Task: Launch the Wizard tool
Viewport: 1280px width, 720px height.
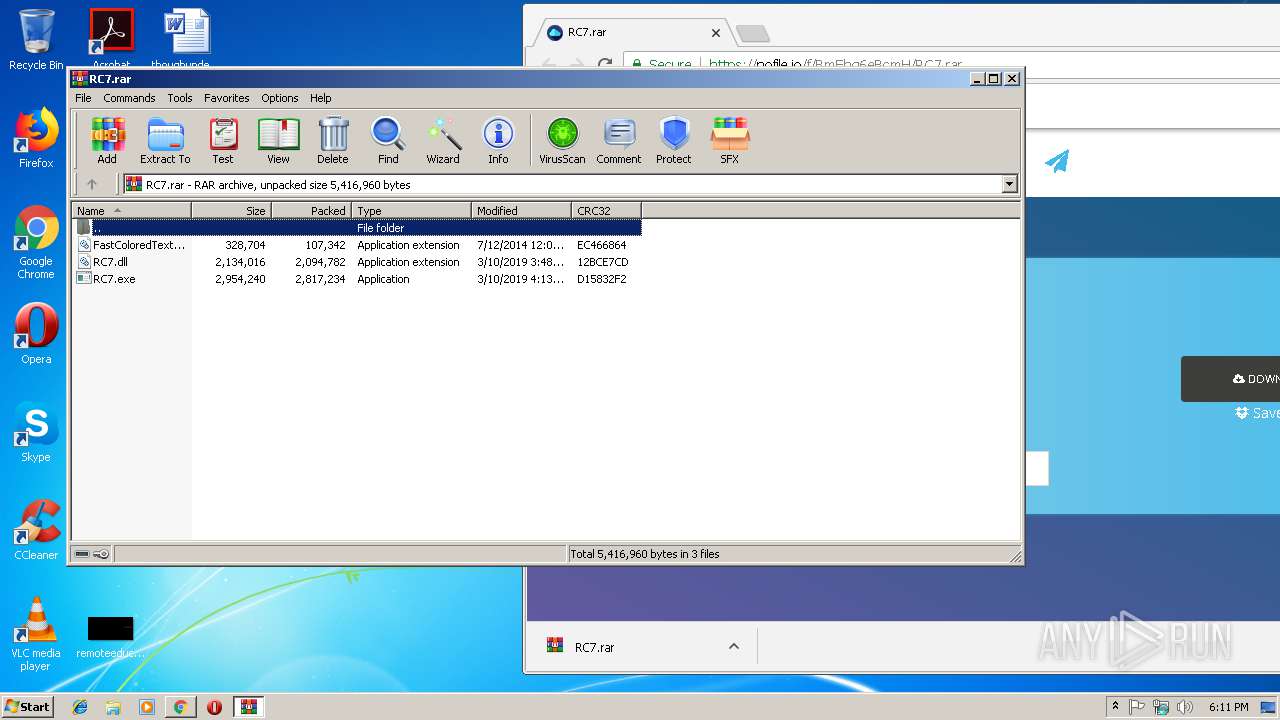Action: coord(443,140)
